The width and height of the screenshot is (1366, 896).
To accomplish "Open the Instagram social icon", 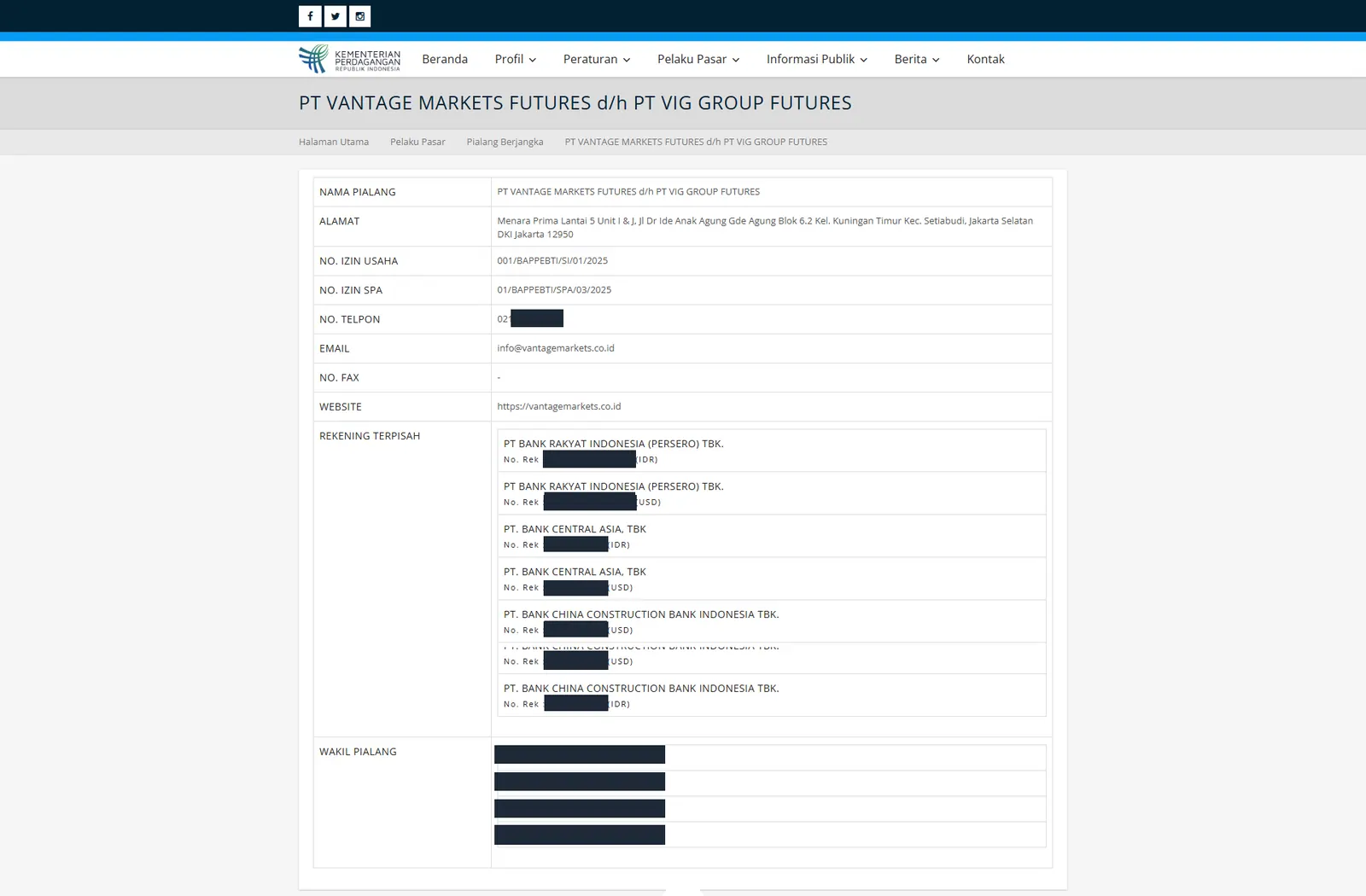I will 360,16.
